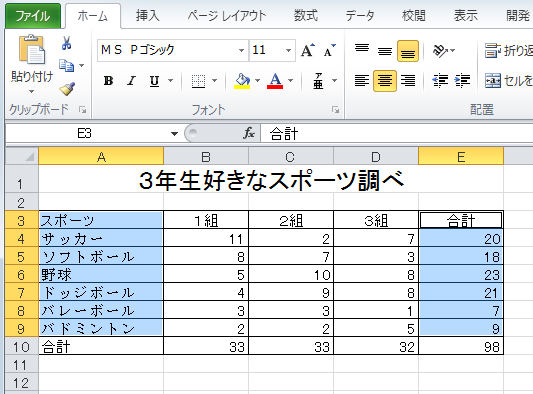The height and width of the screenshot is (394, 533).
Task: Align text left
Action: tap(362, 81)
